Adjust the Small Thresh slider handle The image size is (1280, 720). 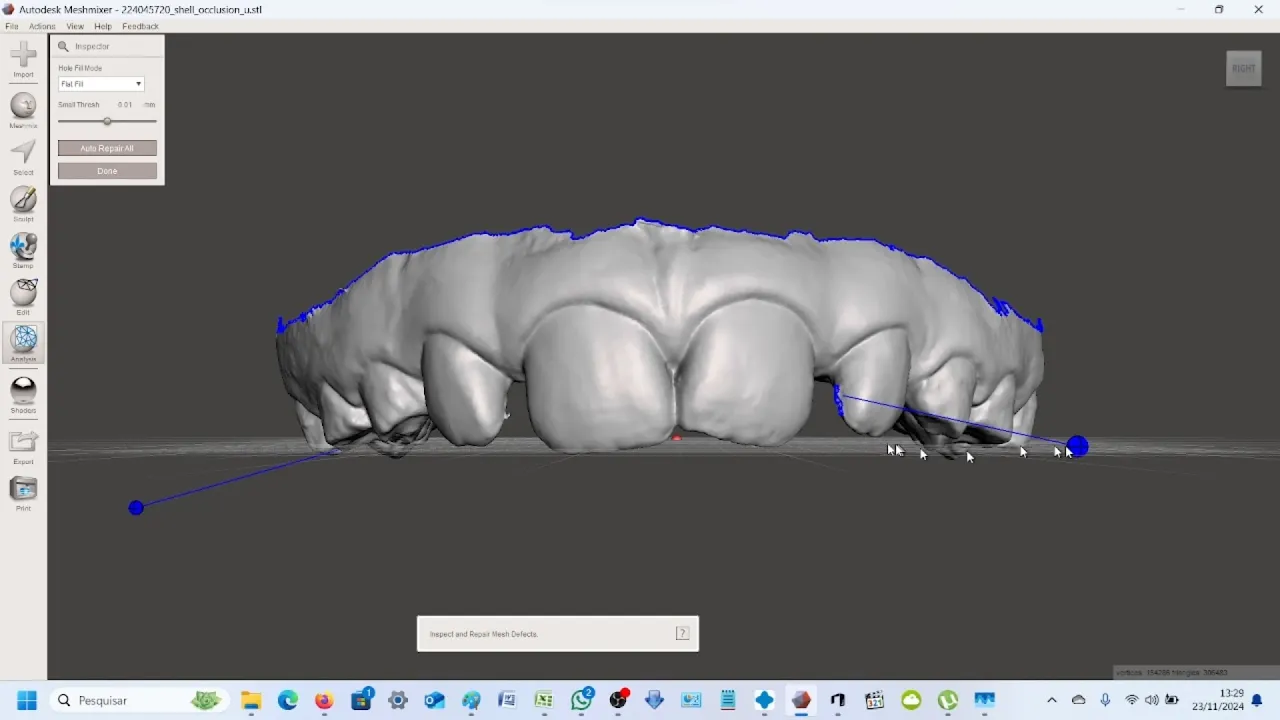pyautogui.click(x=107, y=121)
